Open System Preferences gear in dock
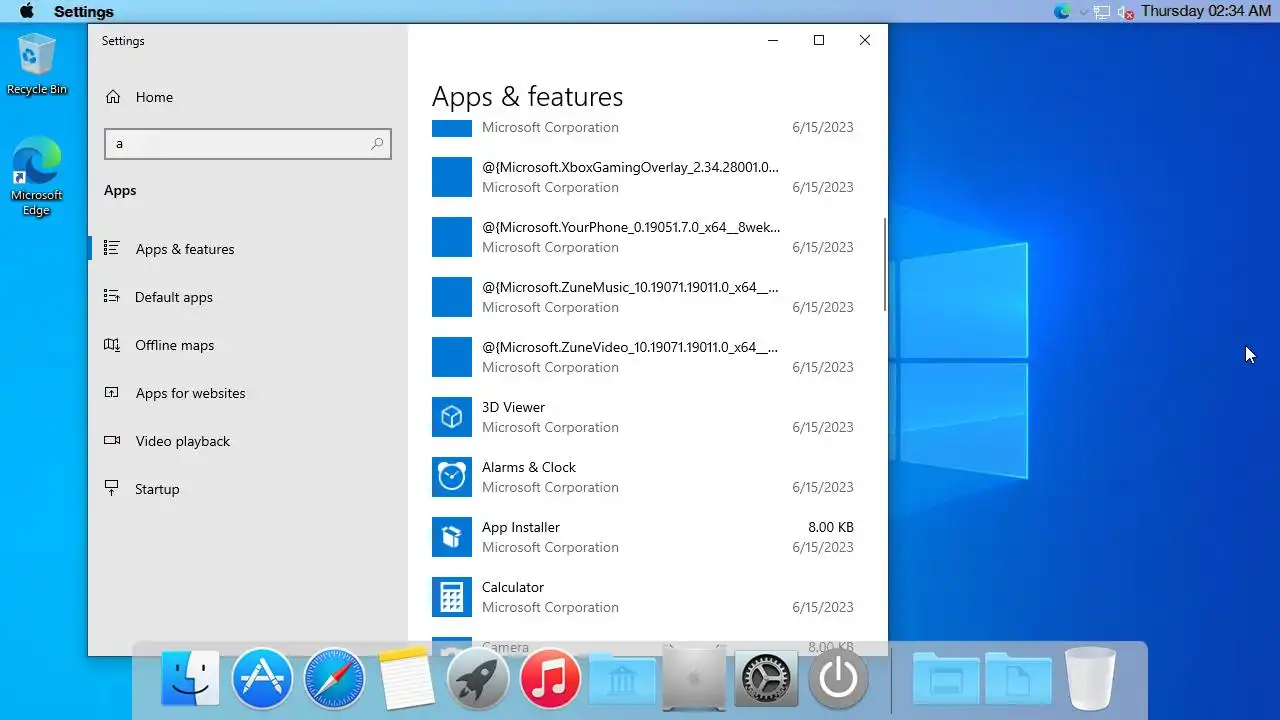Screen dimensions: 1280x720 pyautogui.click(x=766, y=679)
